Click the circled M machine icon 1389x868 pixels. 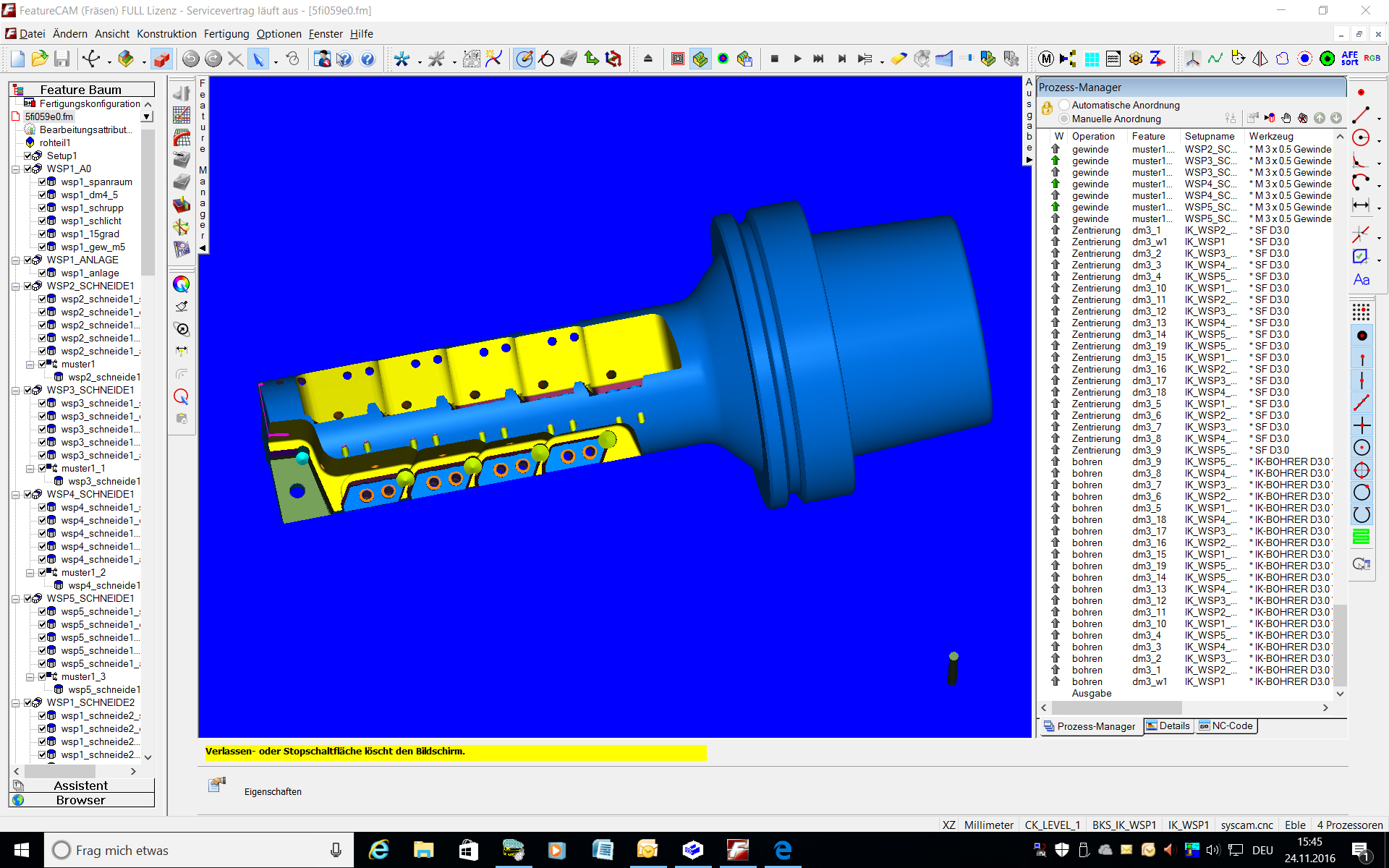pyautogui.click(x=1045, y=59)
